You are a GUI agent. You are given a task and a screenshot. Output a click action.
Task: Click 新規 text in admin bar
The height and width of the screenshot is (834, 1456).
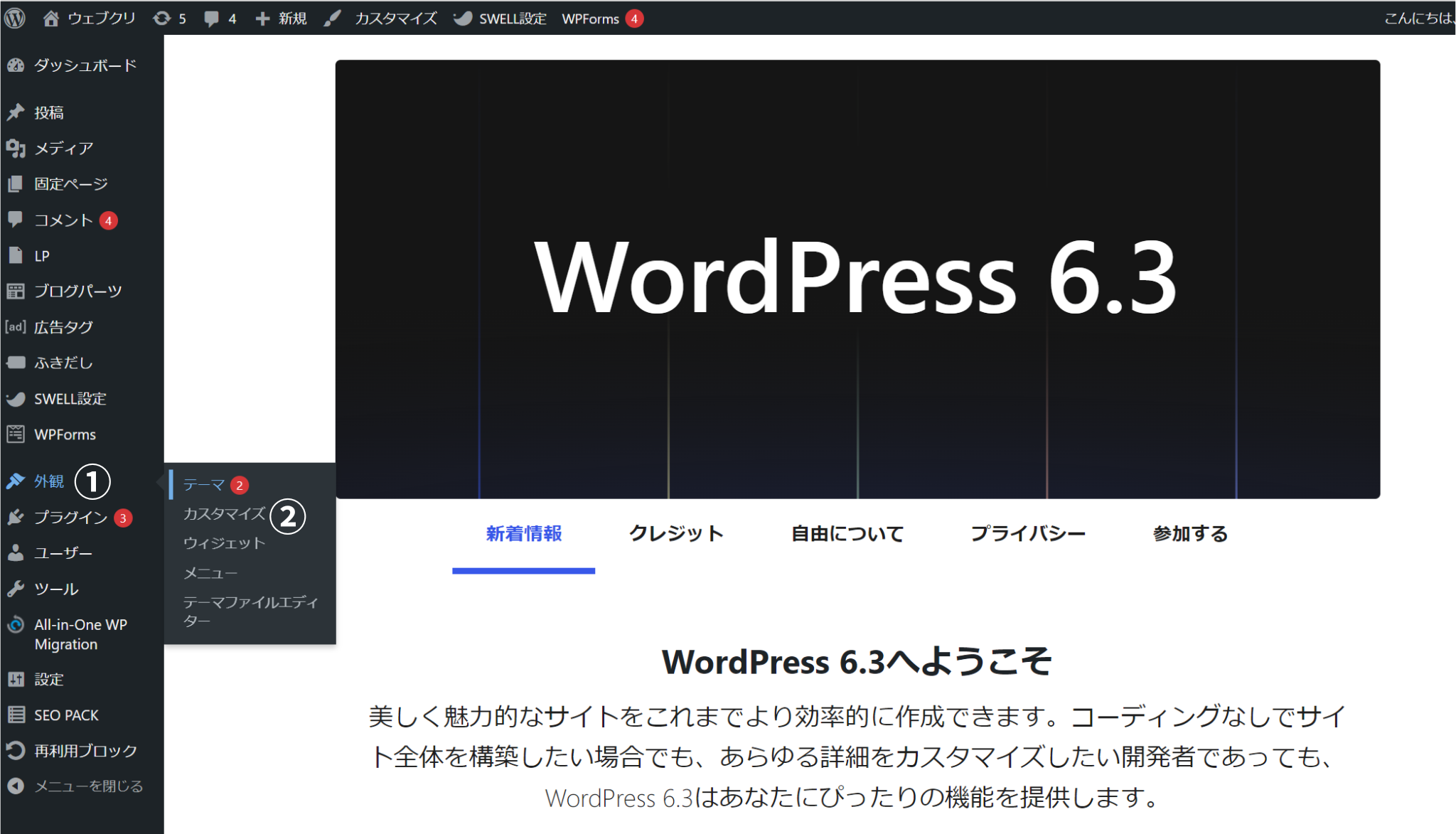[x=292, y=18]
